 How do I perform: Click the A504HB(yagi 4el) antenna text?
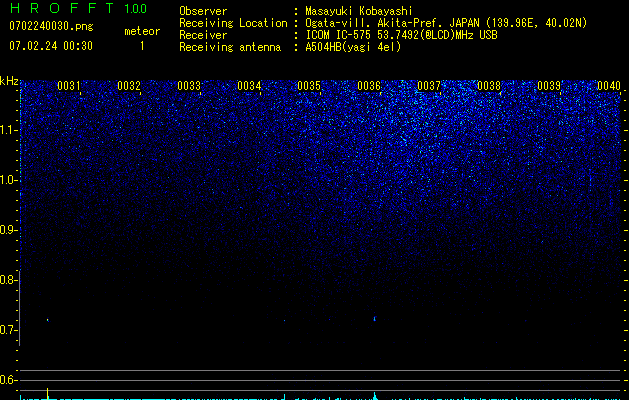pos(353,47)
